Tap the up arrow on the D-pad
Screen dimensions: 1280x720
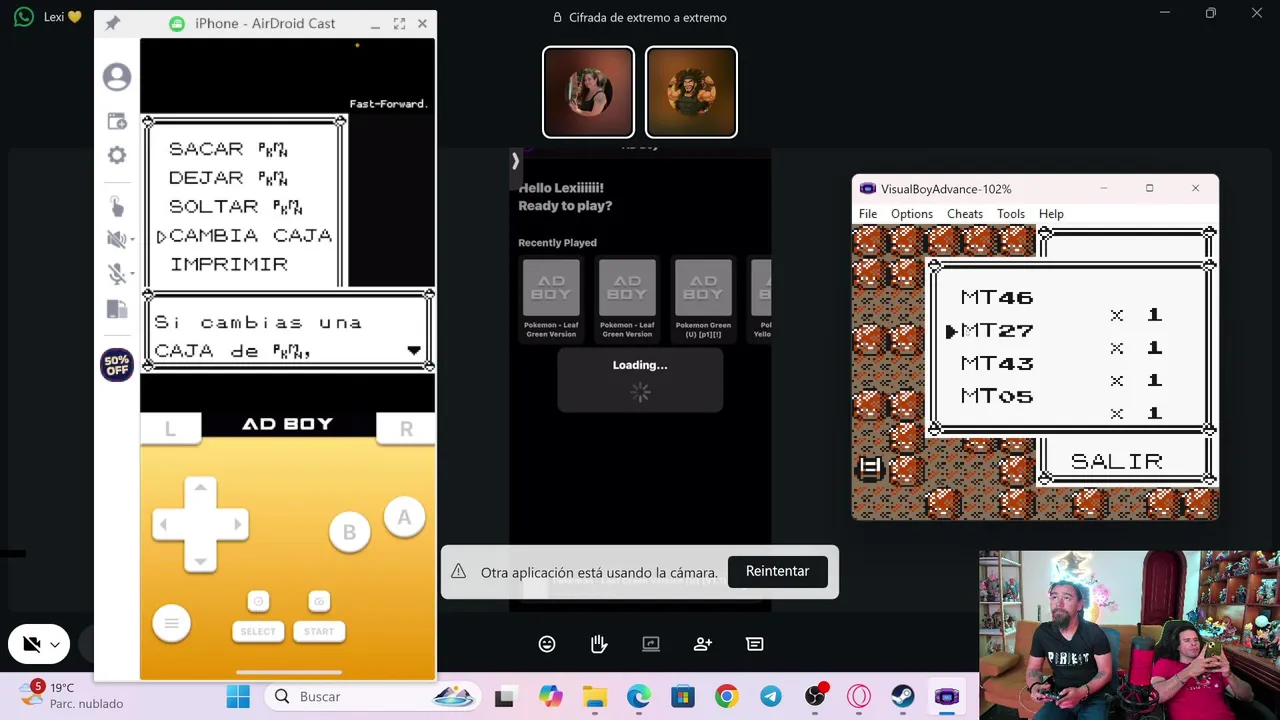(x=200, y=488)
